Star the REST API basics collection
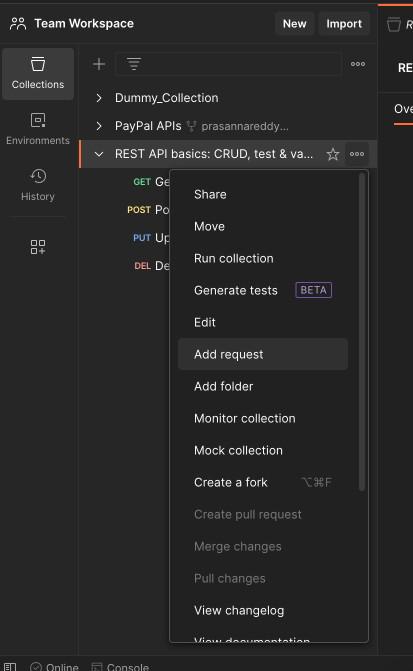This screenshot has width=413, height=671. (333, 154)
